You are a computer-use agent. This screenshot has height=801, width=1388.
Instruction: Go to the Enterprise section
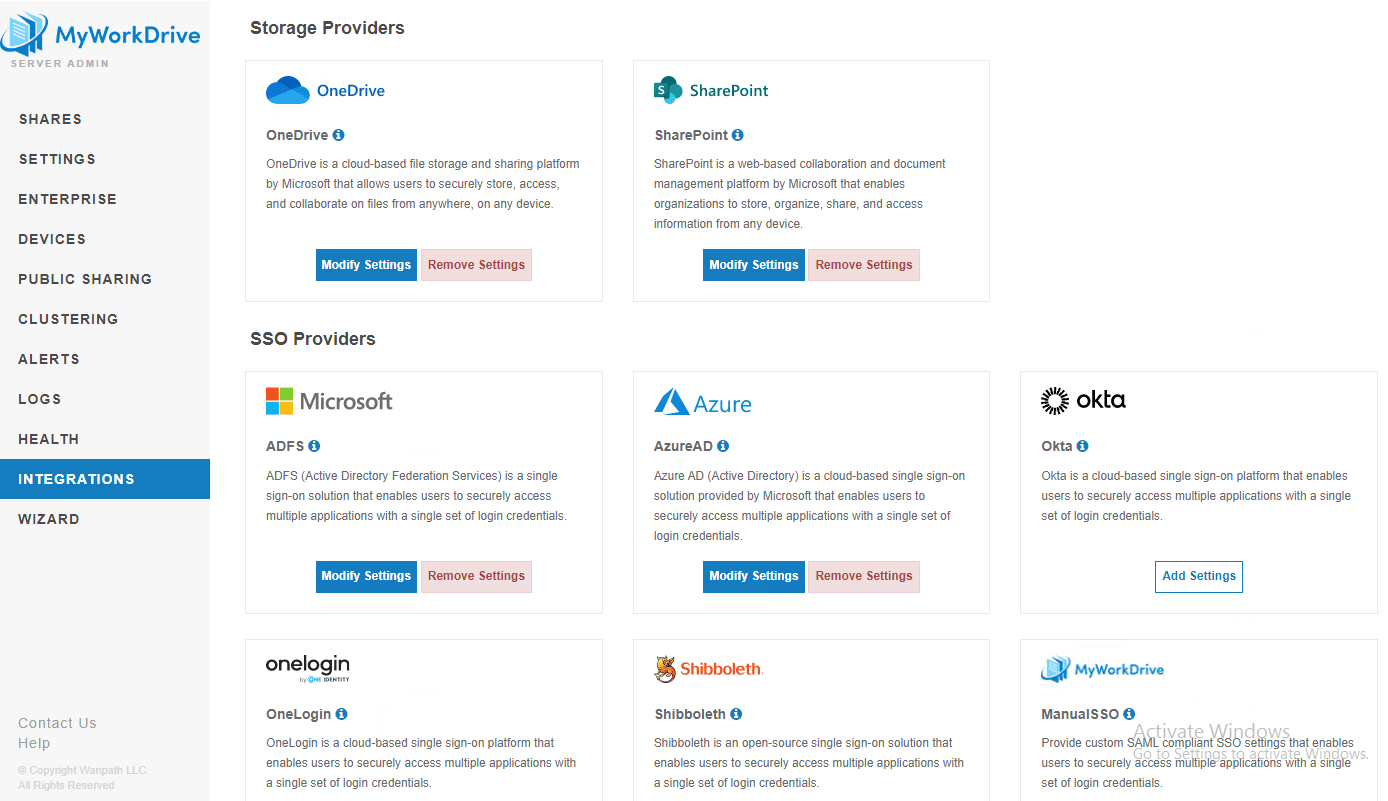[x=67, y=199]
